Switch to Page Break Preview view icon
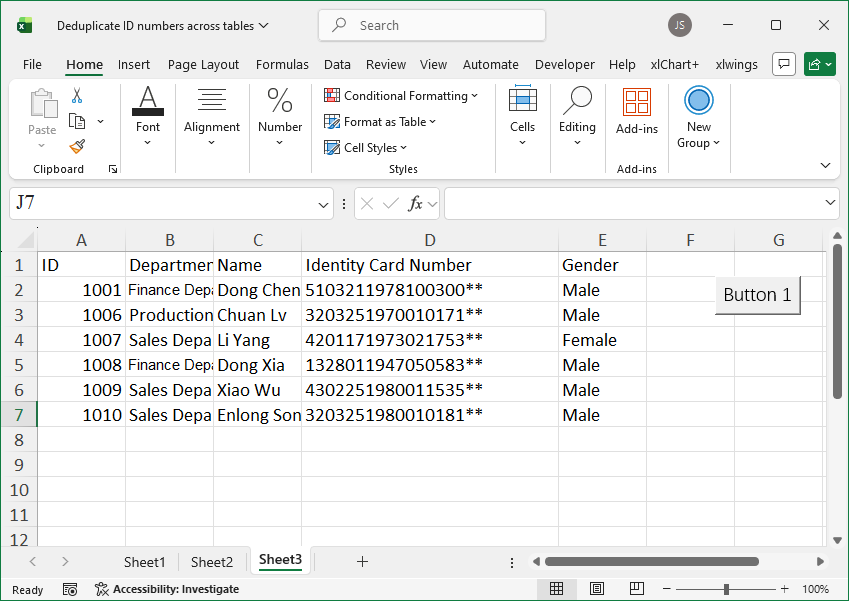 click(x=638, y=589)
